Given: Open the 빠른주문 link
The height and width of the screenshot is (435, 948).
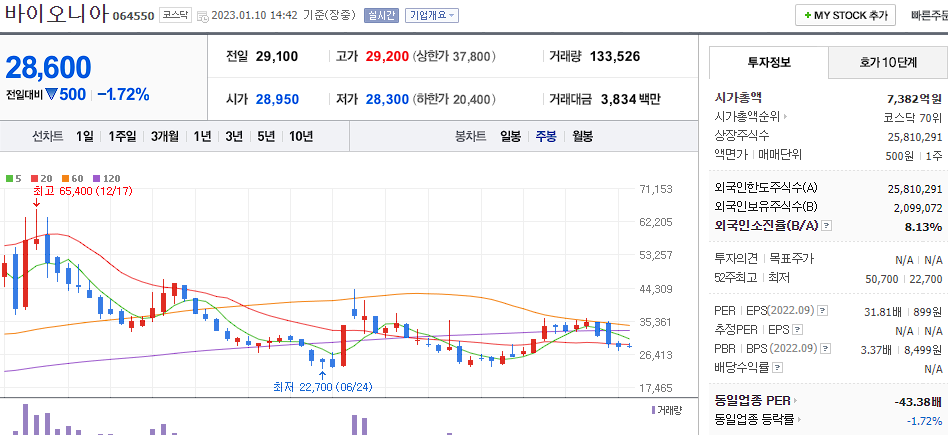Looking at the screenshot, I should pyautogui.click(x=929, y=16).
